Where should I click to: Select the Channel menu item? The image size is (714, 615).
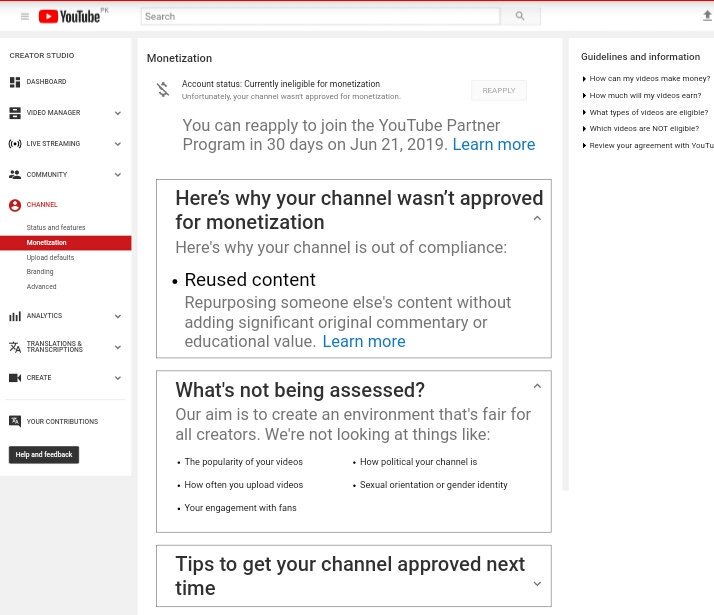[42, 205]
